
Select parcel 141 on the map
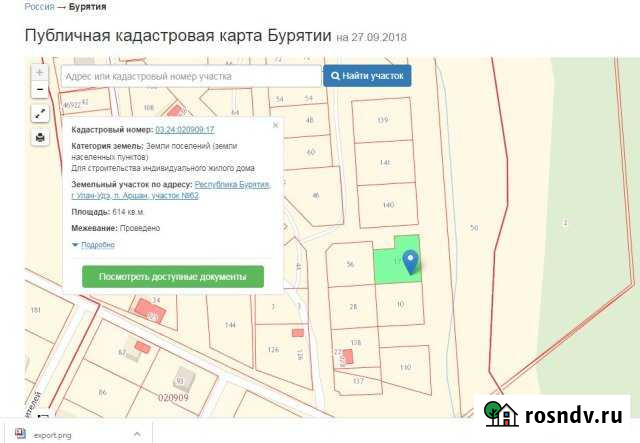click(x=385, y=163)
